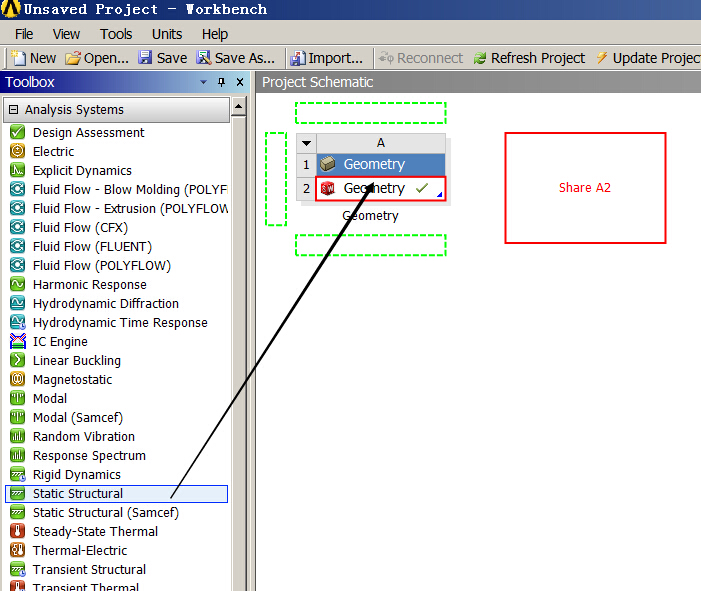
Task: Click the Static Structural icon
Action: point(17,493)
